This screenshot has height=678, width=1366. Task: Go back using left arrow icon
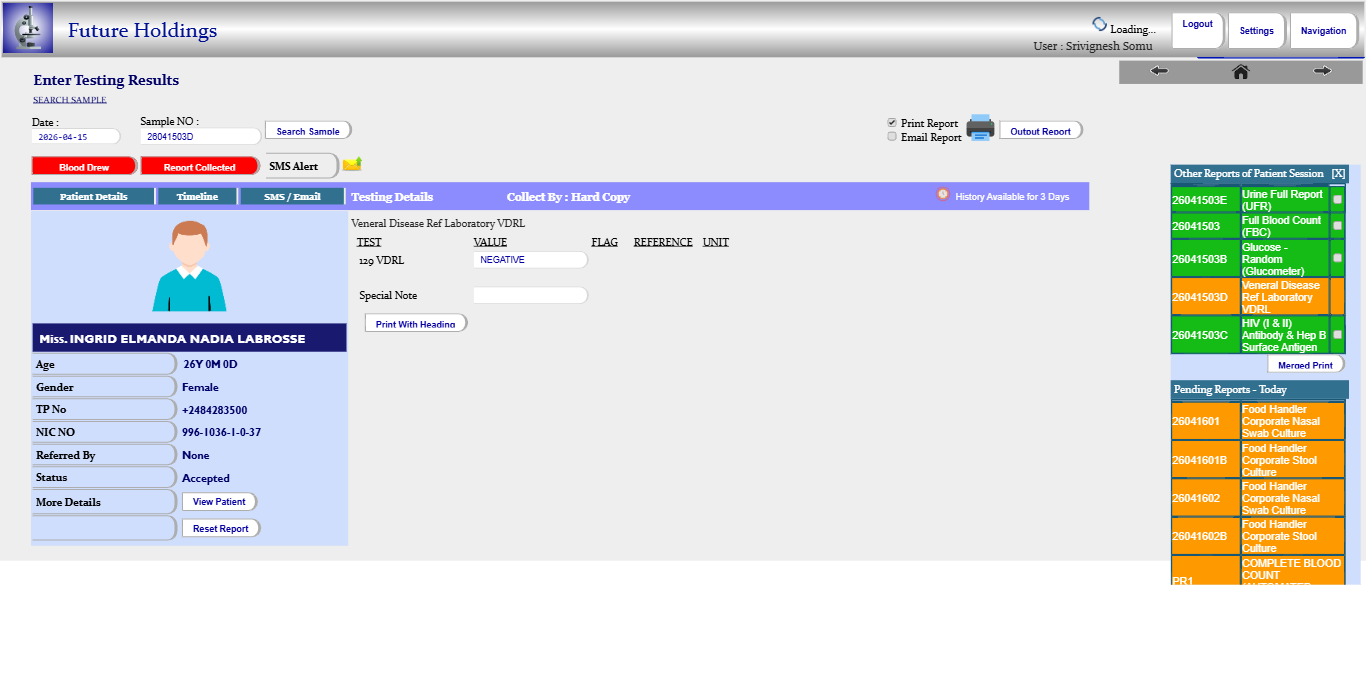pyautogui.click(x=1159, y=71)
